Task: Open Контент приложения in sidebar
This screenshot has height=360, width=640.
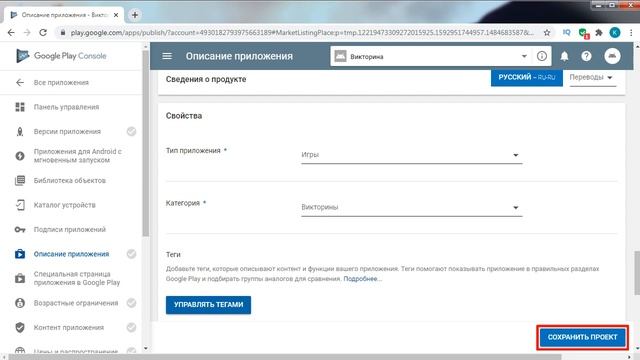Action: pyautogui.click(x=69, y=327)
